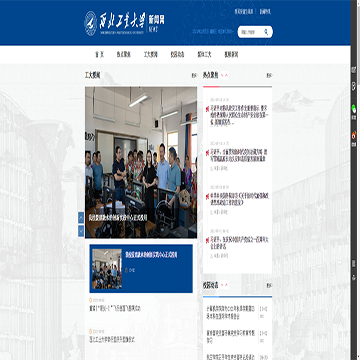This screenshot has width=360, height=360.
Task: Open headline inside the blue featured card
Action: (151, 255)
